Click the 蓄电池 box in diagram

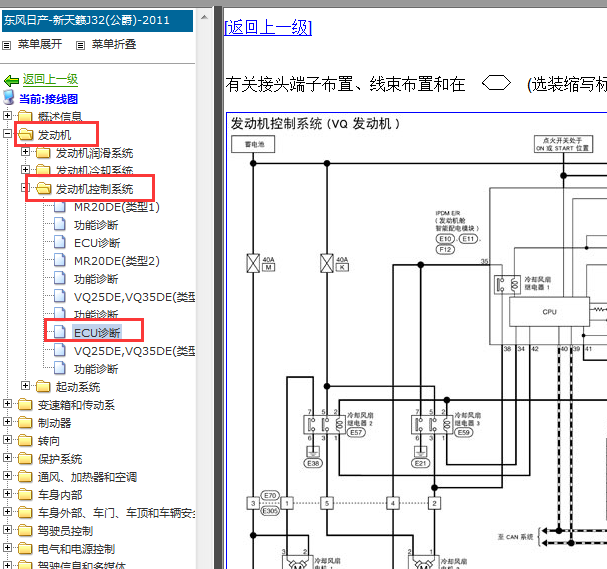253,144
